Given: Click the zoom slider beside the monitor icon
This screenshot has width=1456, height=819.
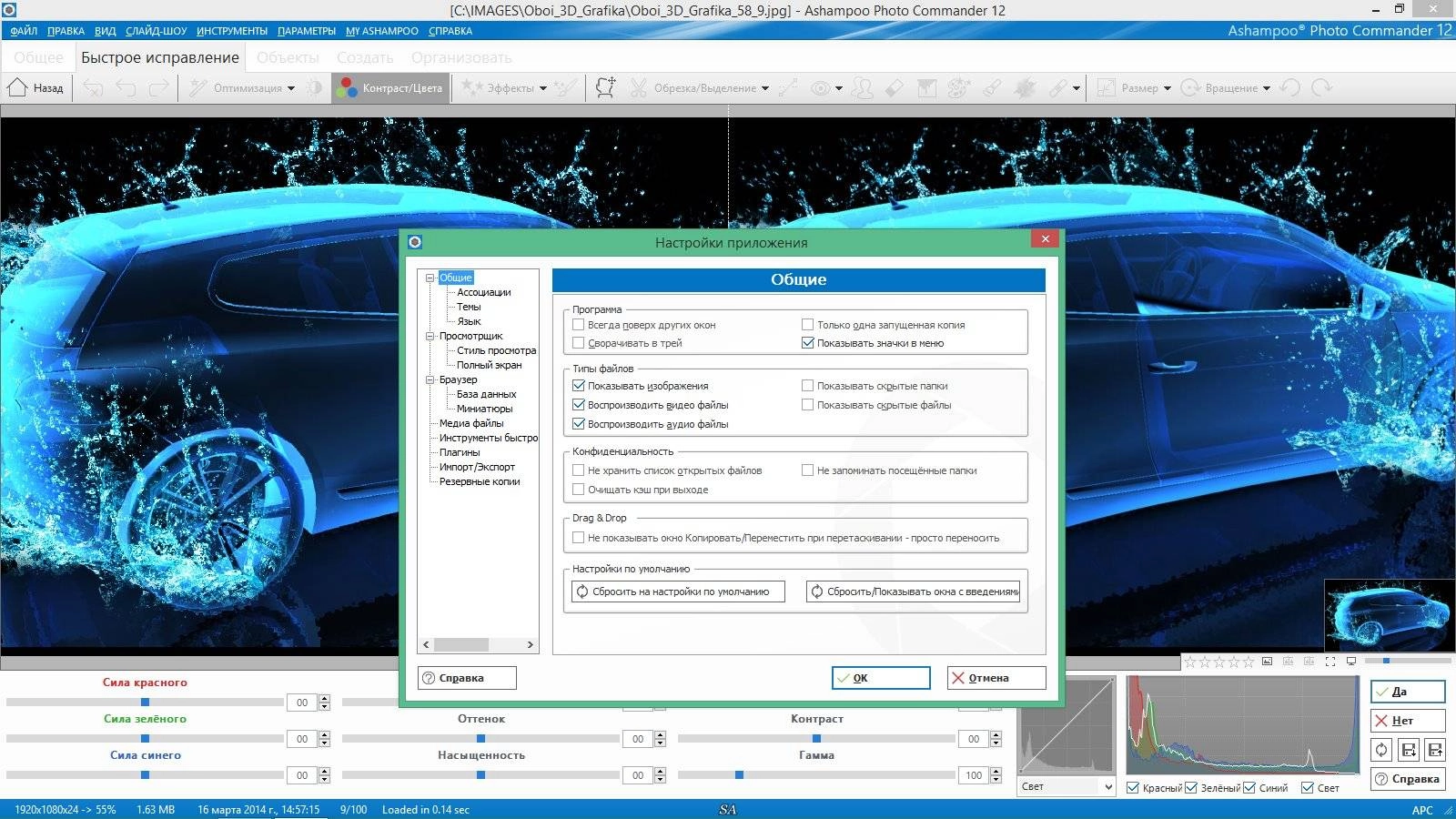Looking at the screenshot, I should 1406,662.
